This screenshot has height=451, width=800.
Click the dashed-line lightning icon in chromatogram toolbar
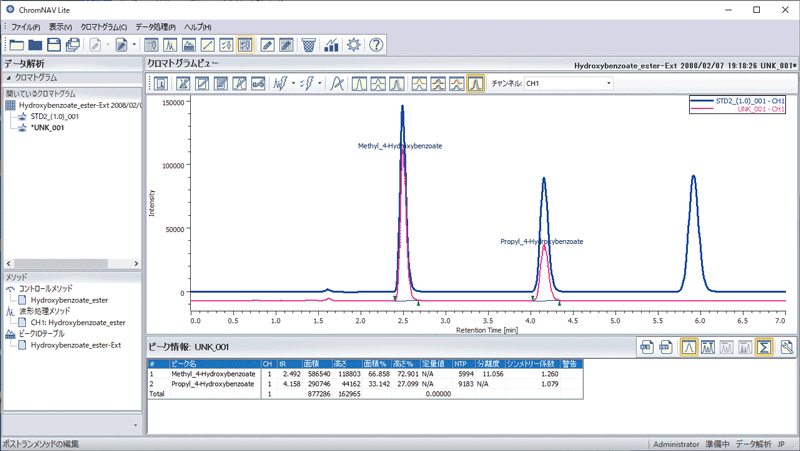[307, 84]
